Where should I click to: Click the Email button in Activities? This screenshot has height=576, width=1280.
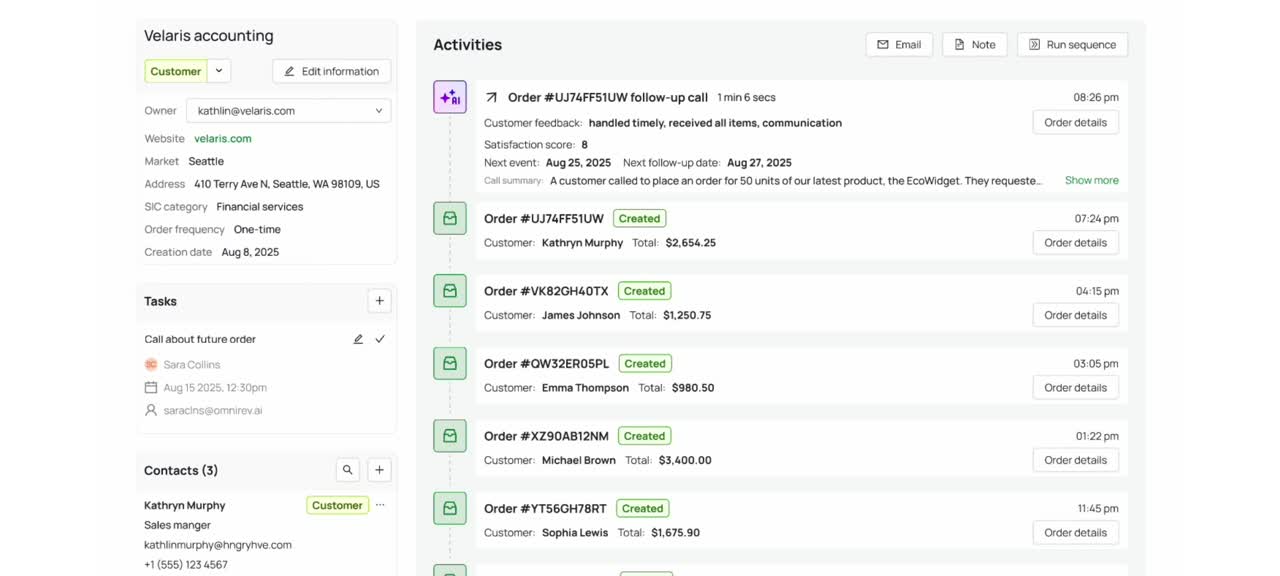pos(899,44)
